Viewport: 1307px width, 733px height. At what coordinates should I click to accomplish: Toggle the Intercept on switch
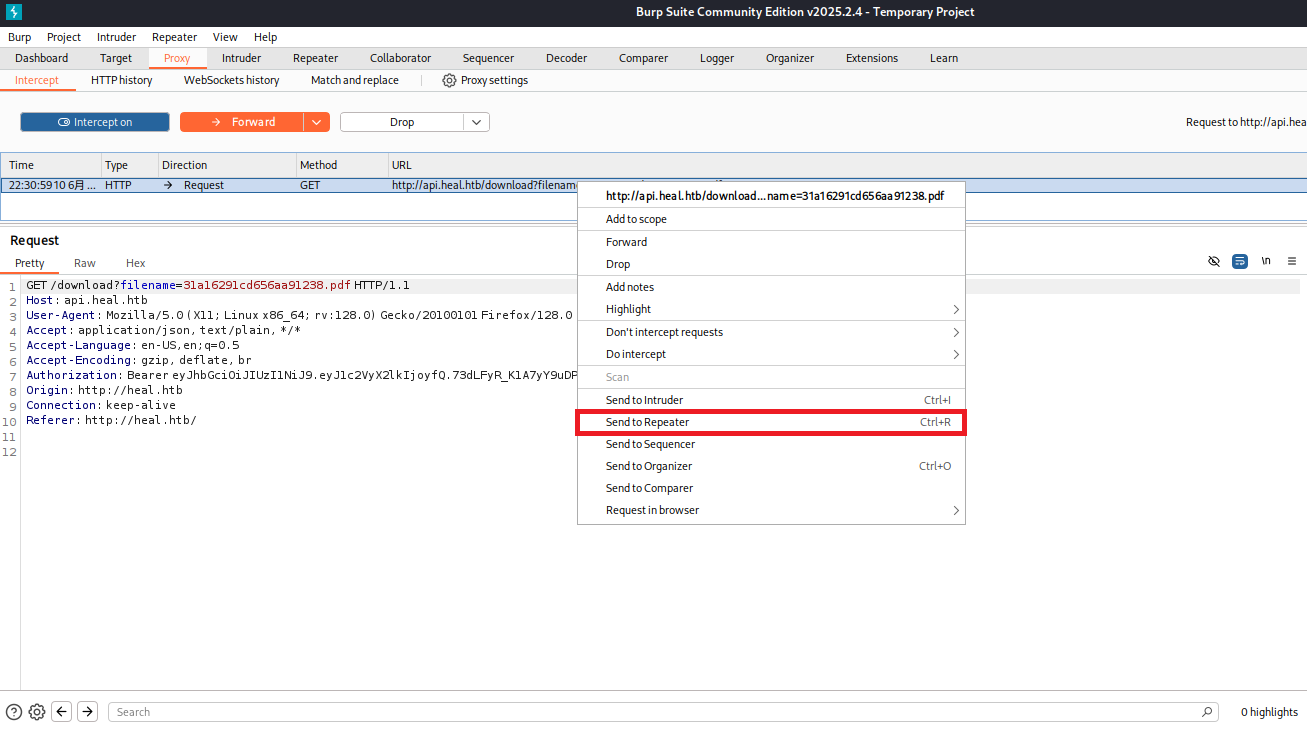[95, 122]
